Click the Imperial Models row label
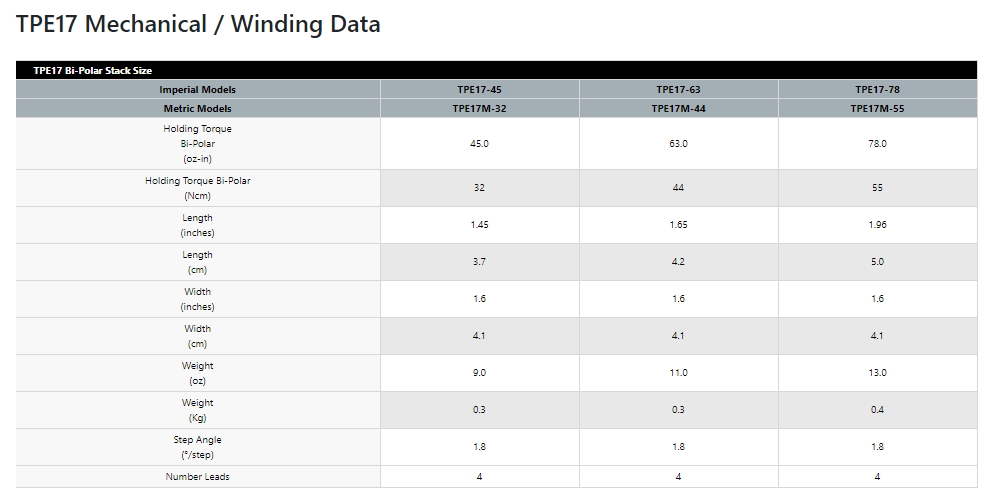Image resolution: width=985 pixels, height=493 pixels. (198, 89)
